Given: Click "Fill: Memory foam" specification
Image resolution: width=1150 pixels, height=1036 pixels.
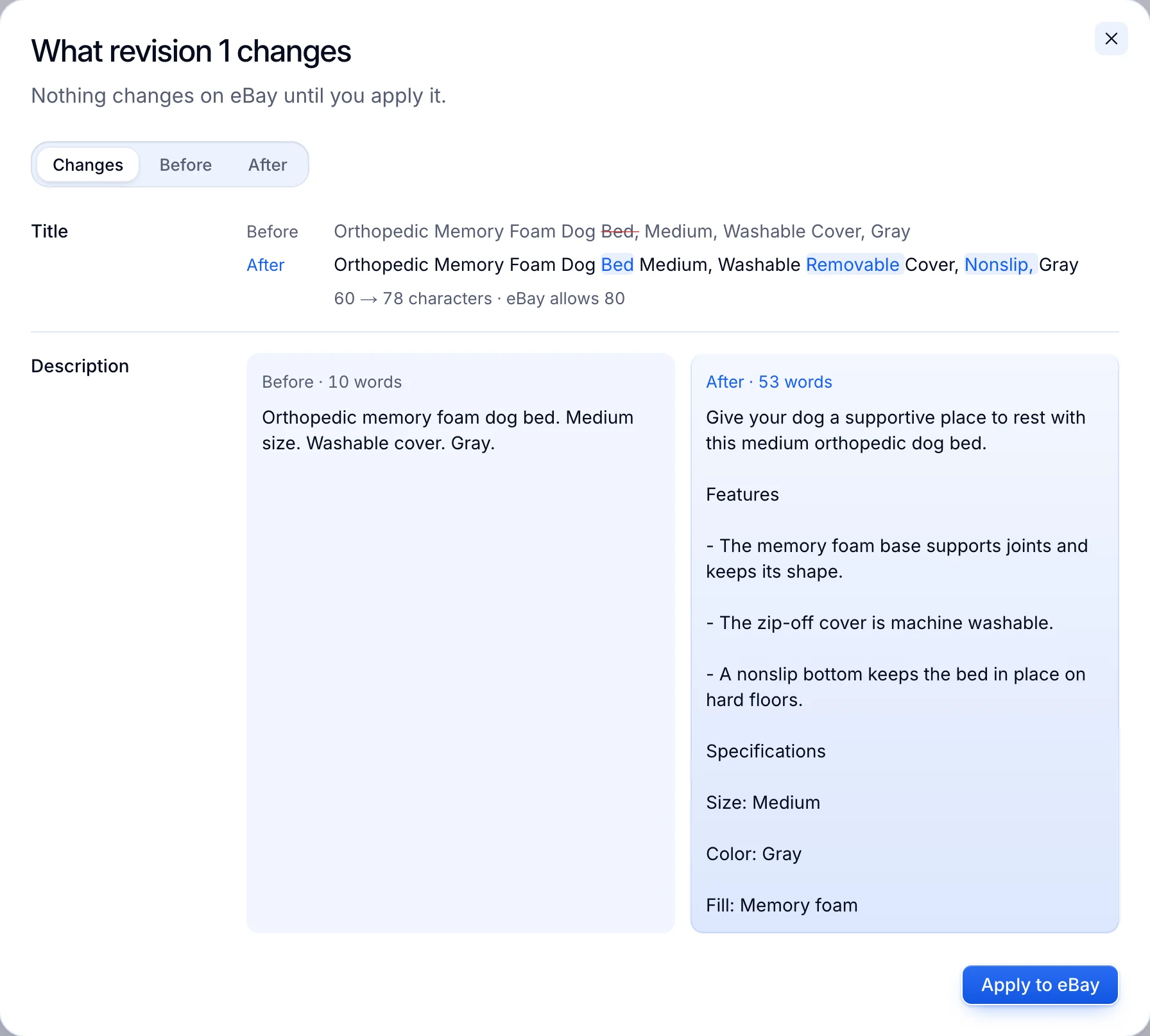Looking at the screenshot, I should 782,905.
